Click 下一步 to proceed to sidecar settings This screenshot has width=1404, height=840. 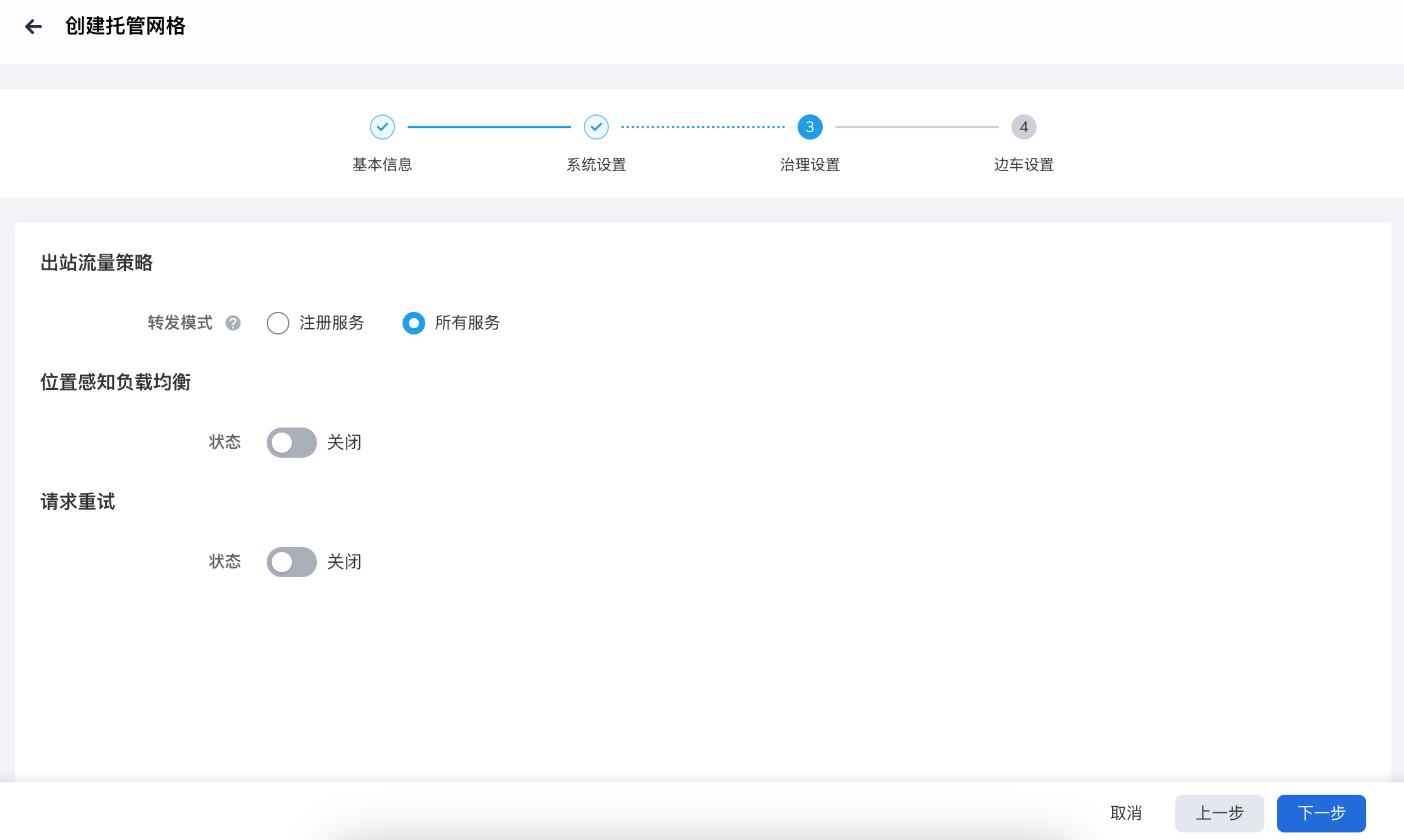[1320, 813]
